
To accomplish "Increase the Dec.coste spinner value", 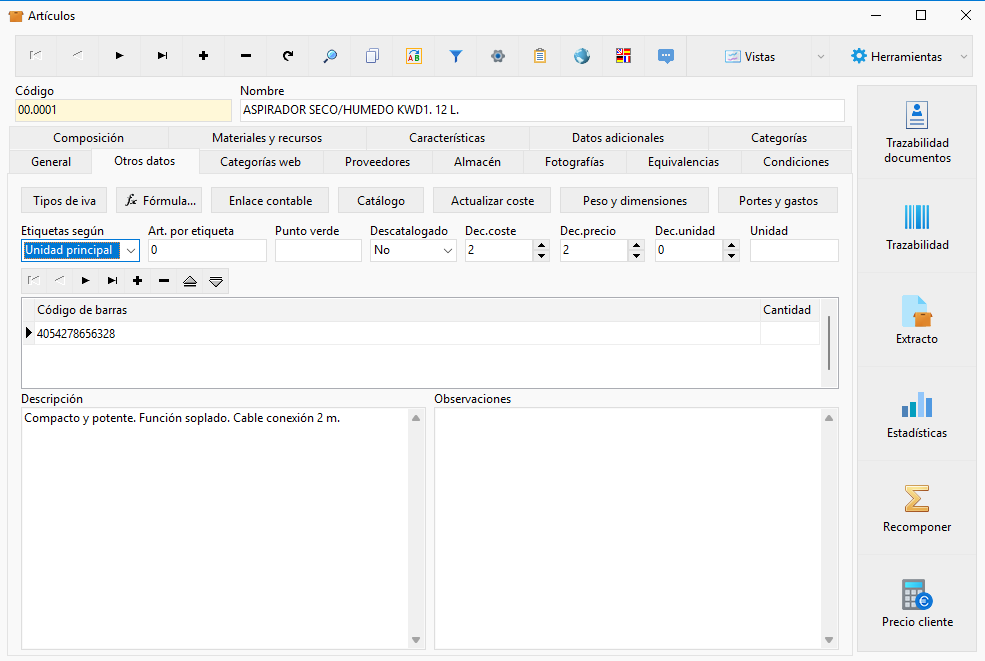I will point(541,245).
